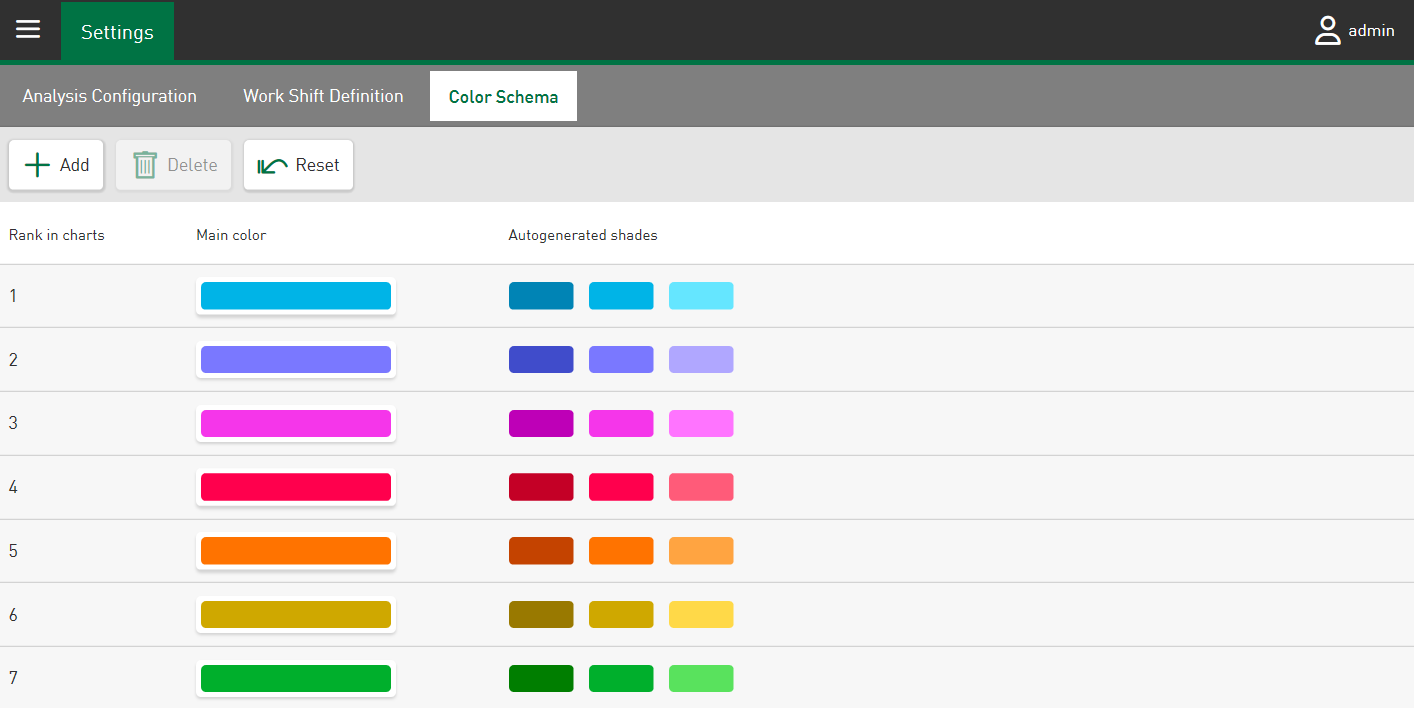The image size is (1414, 708).
Task: Choose the red main color for rank 4
Action: click(296, 487)
